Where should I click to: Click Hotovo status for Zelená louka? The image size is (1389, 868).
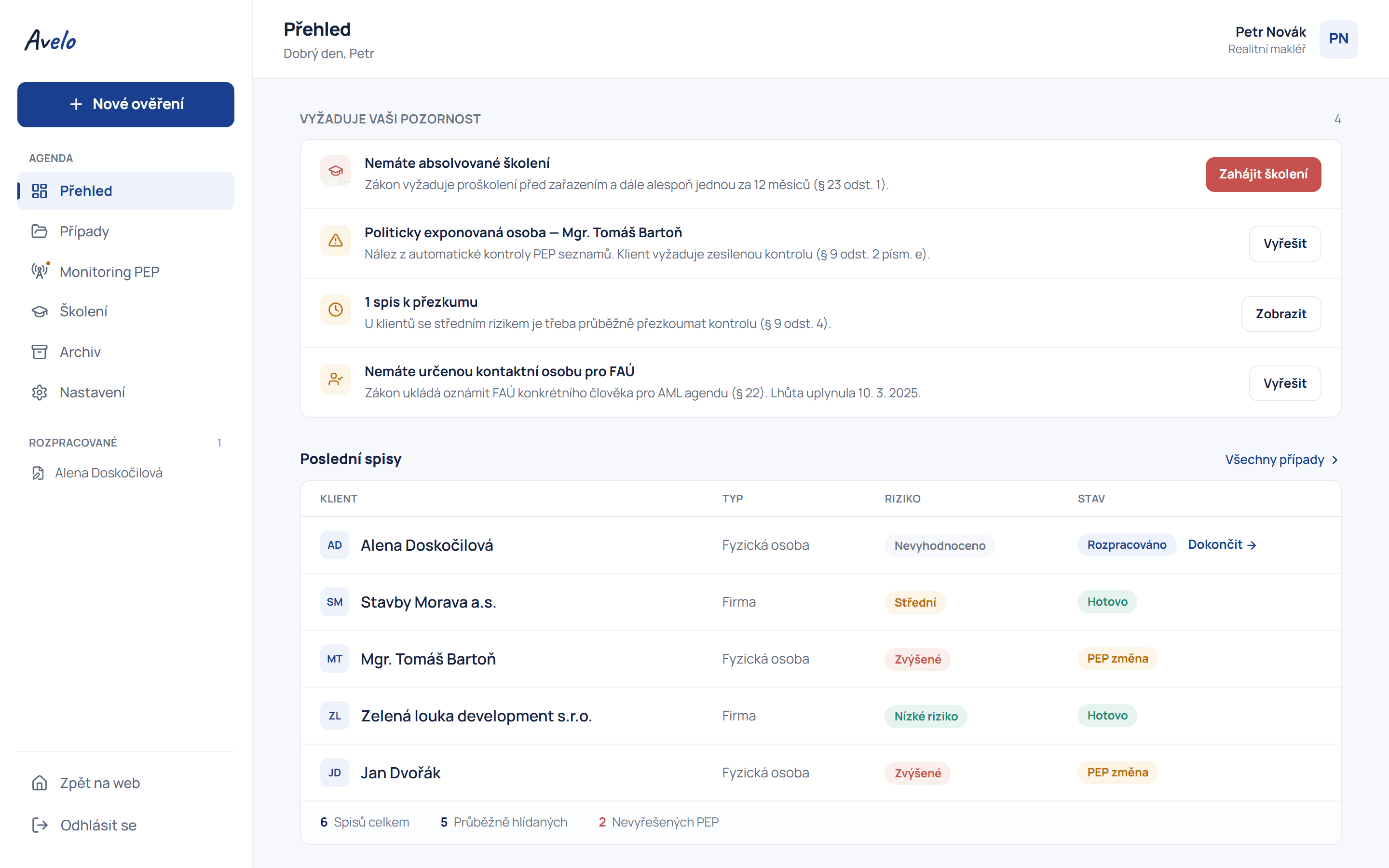point(1107,715)
